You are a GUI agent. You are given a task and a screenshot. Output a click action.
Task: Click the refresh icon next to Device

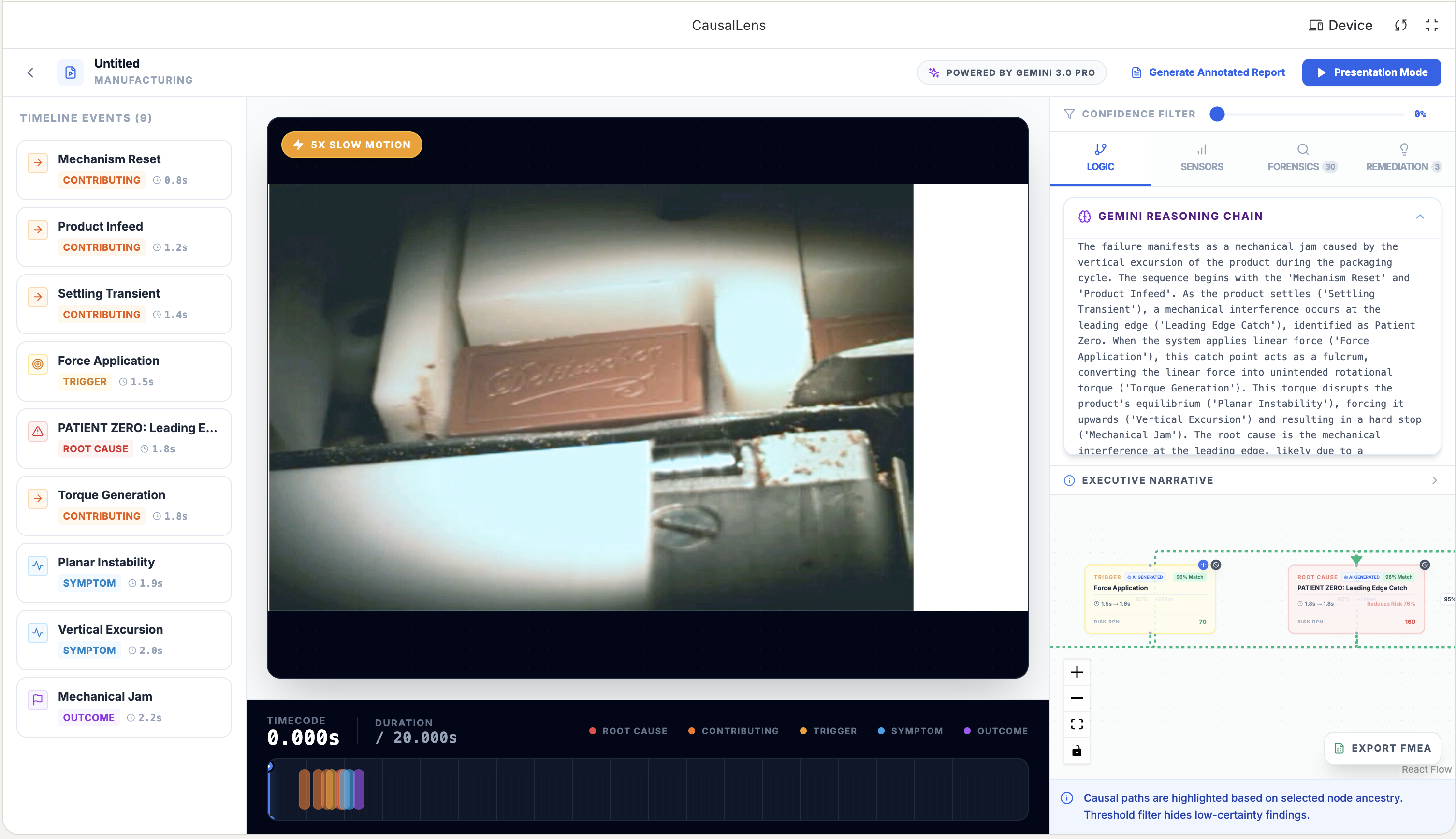click(1401, 25)
